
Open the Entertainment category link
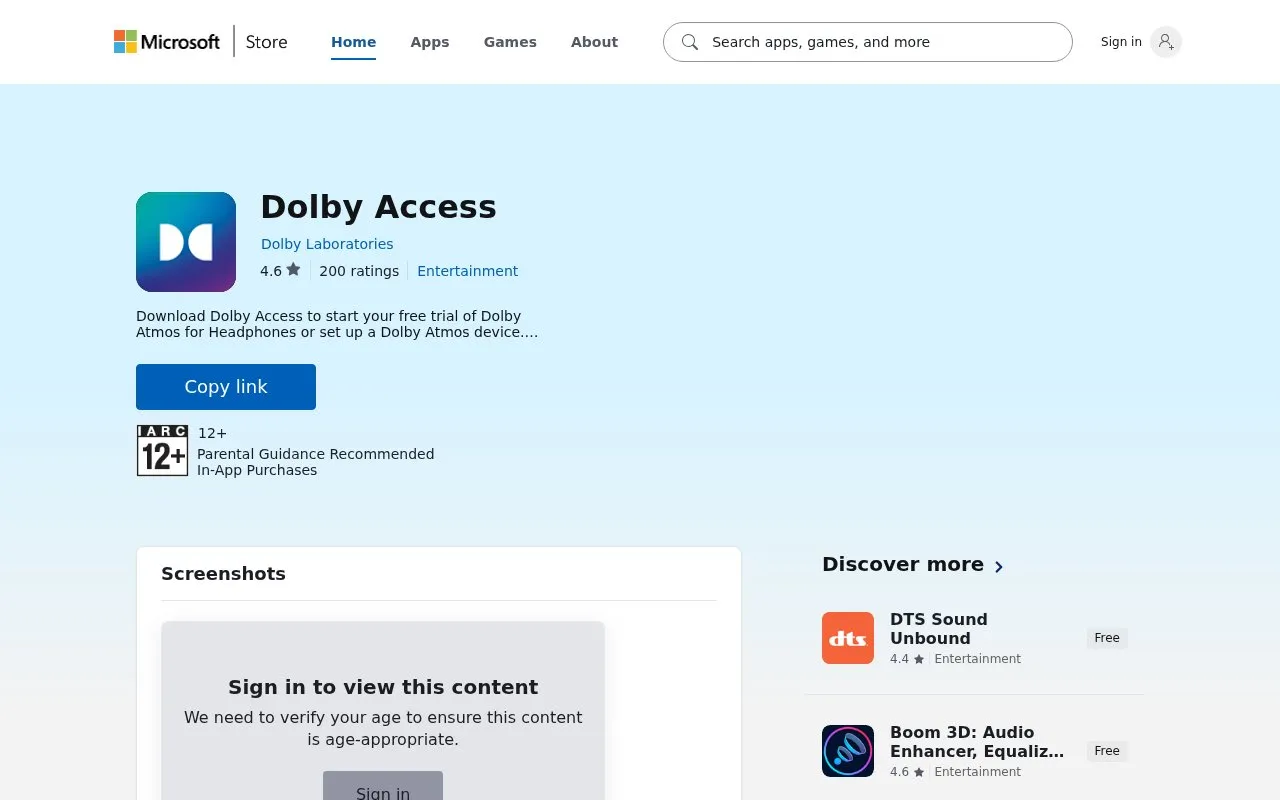(467, 271)
